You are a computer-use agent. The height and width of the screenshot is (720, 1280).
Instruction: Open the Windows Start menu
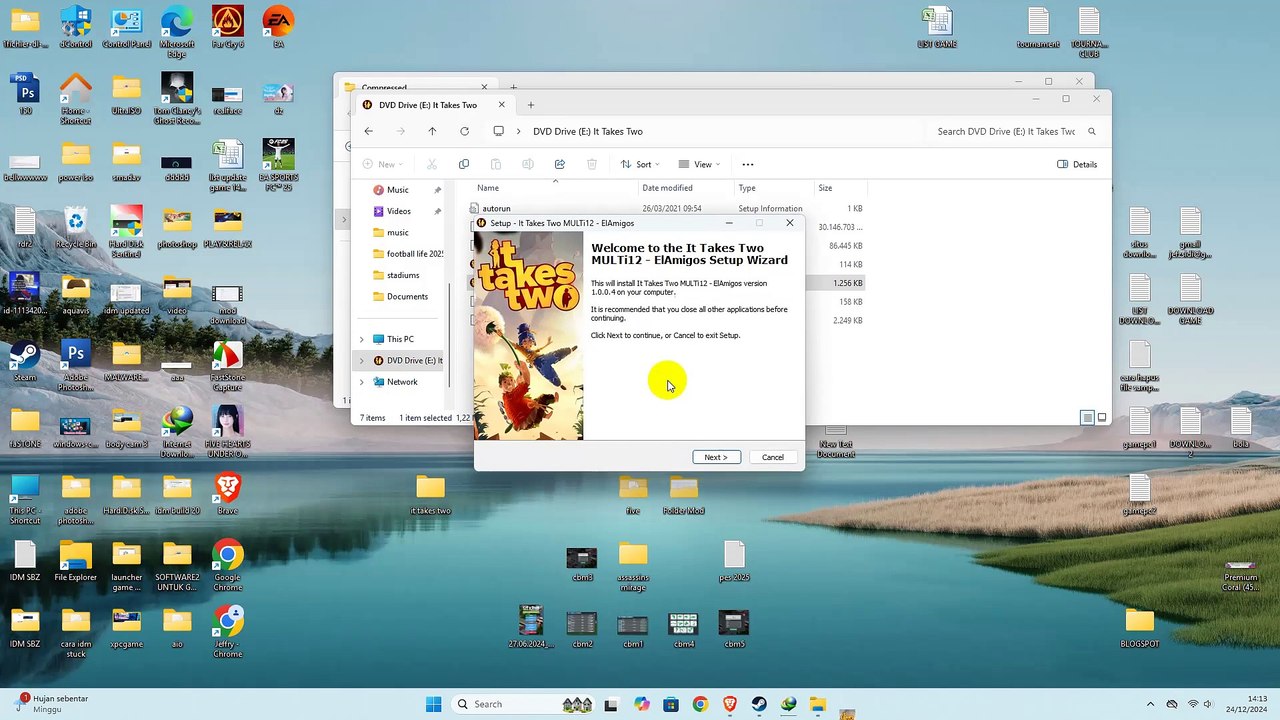coord(433,704)
